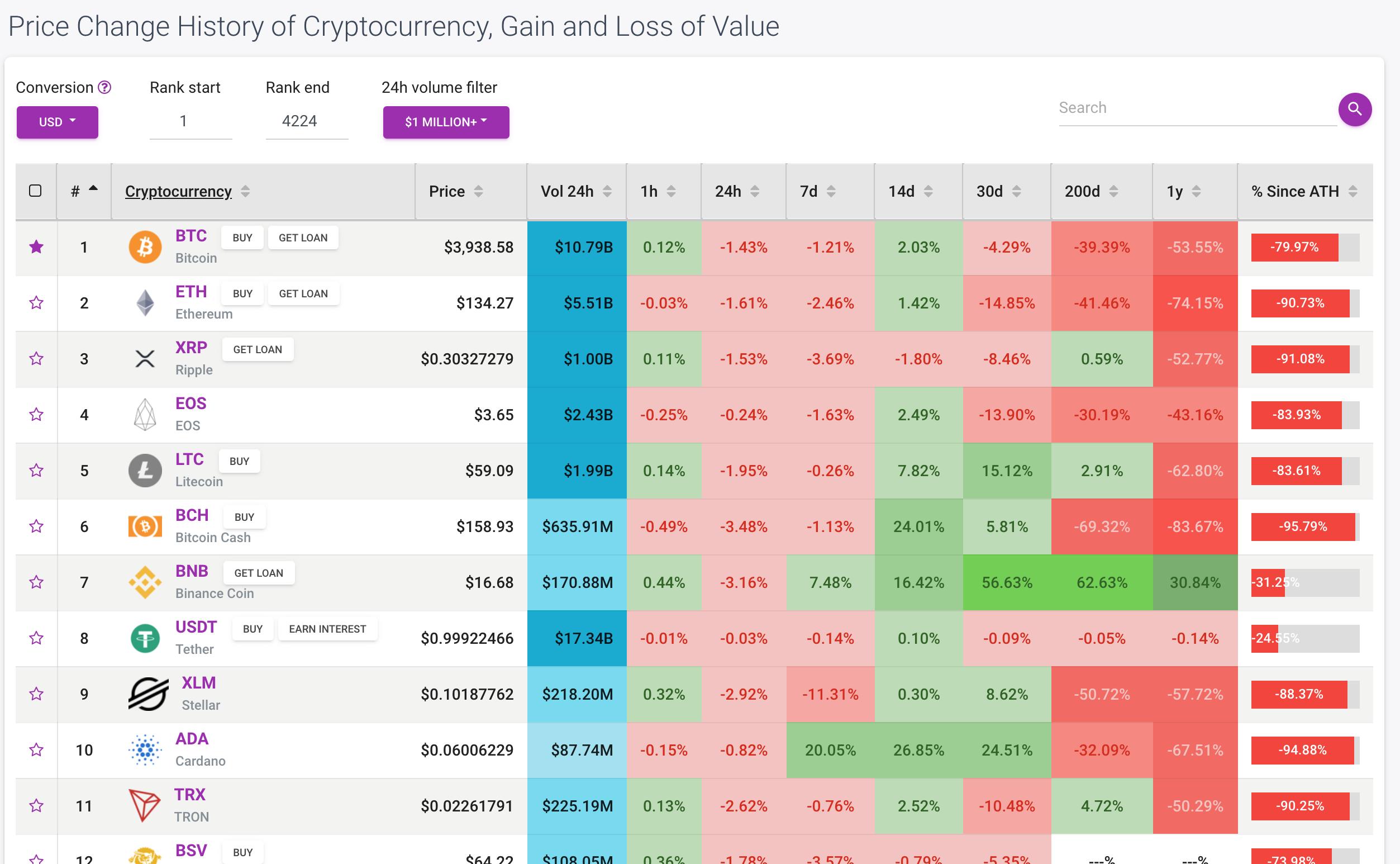Click the Binance Coin yellow logo
Screen dimensions: 1400x864
(x=145, y=582)
